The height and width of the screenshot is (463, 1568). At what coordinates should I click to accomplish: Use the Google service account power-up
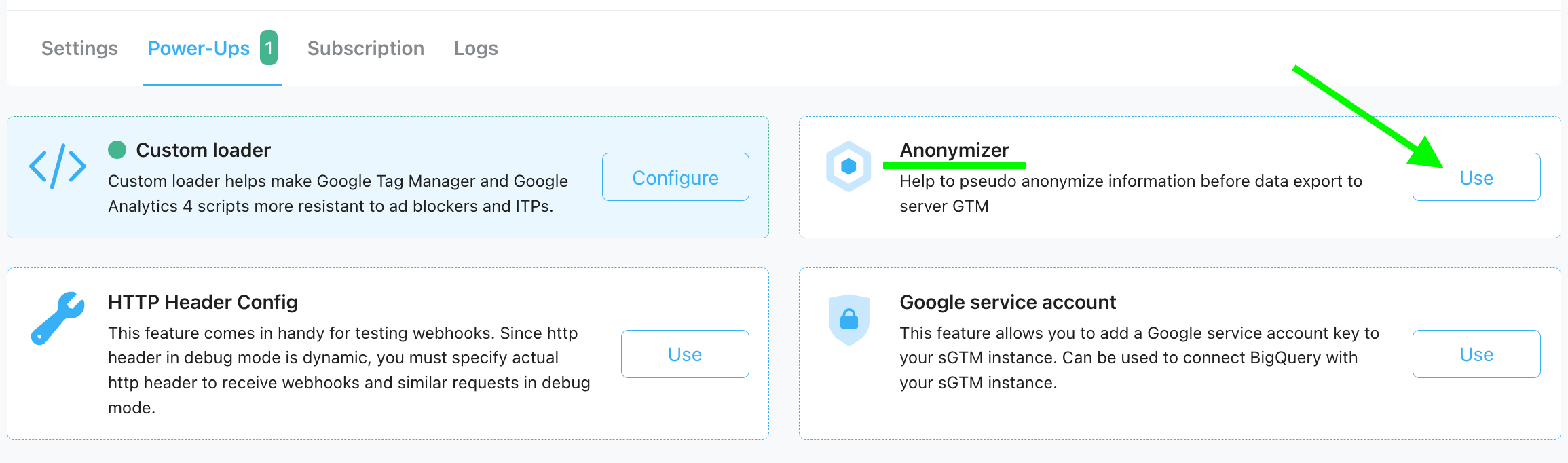[x=1476, y=354]
